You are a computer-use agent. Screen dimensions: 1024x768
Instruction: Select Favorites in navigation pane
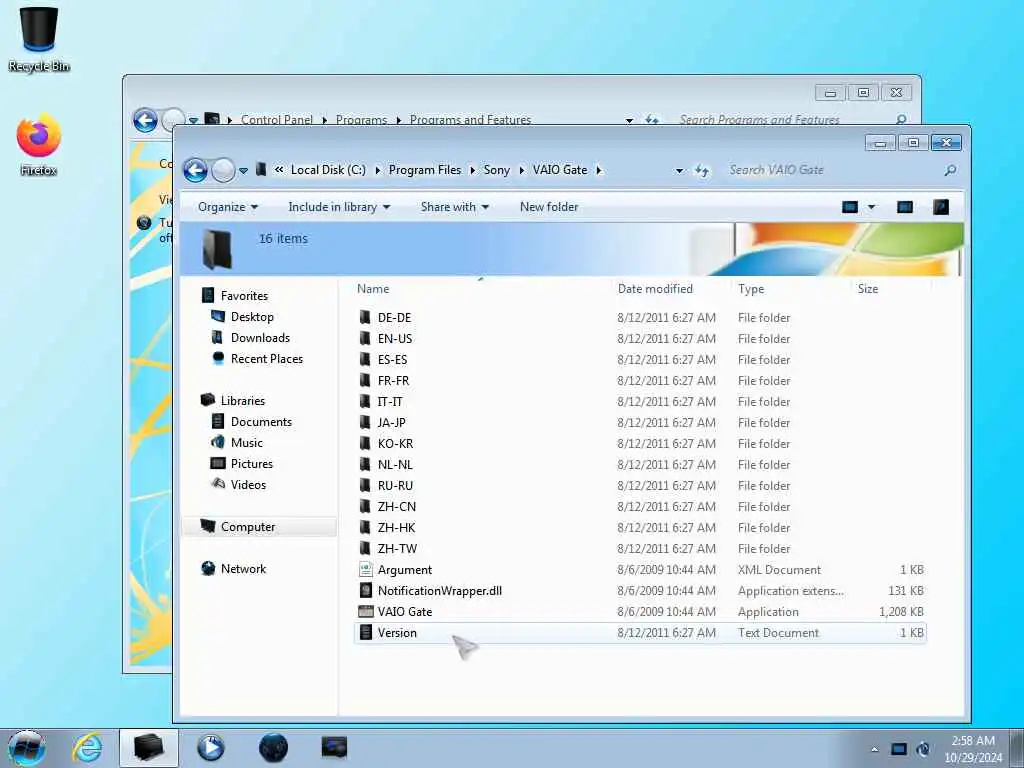(244, 296)
